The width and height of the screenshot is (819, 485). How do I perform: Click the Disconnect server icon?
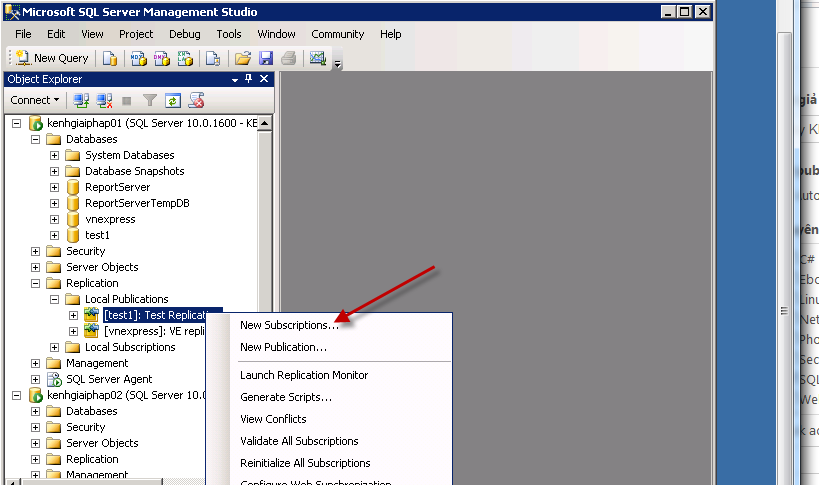[x=104, y=100]
